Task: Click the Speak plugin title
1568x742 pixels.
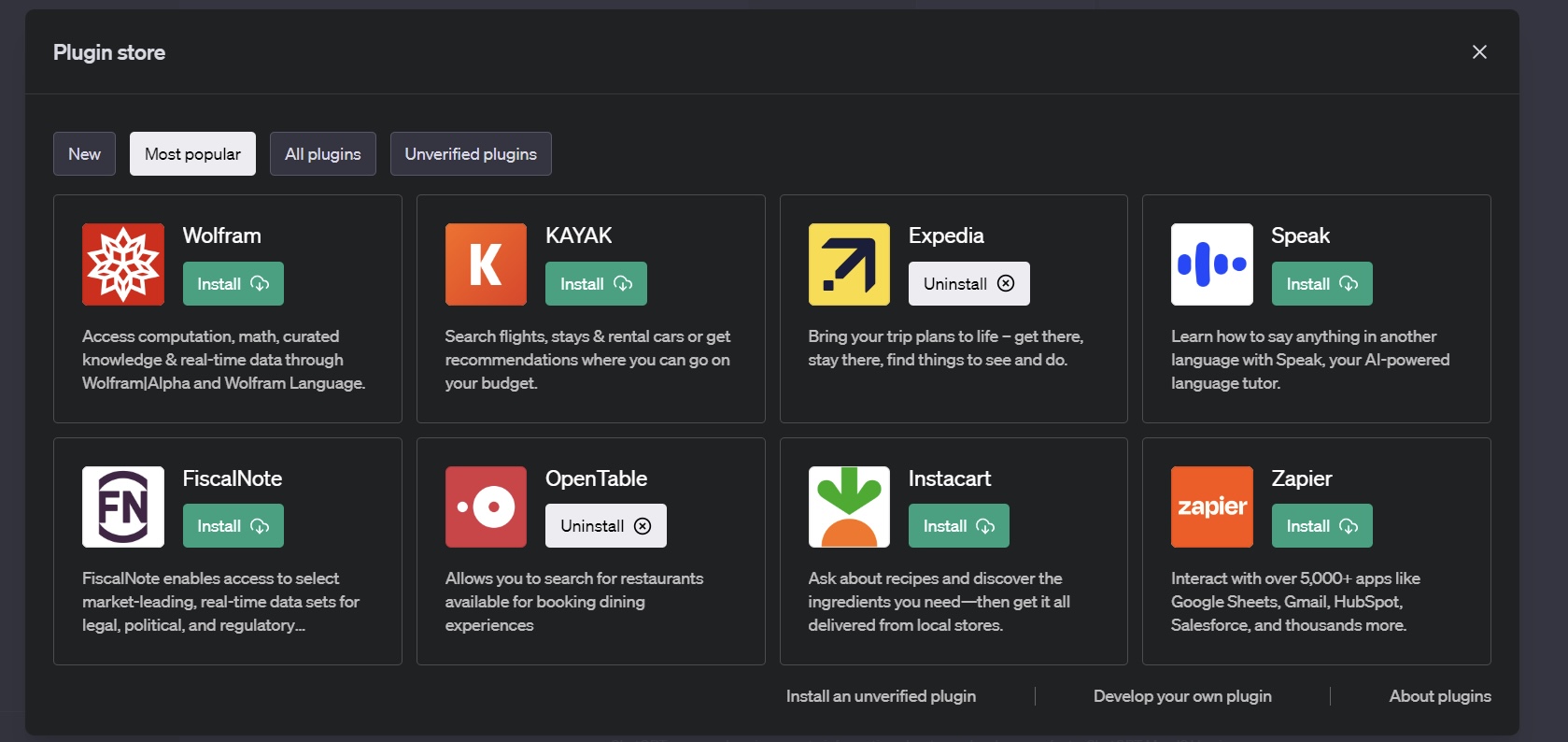Action: coord(1300,235)
